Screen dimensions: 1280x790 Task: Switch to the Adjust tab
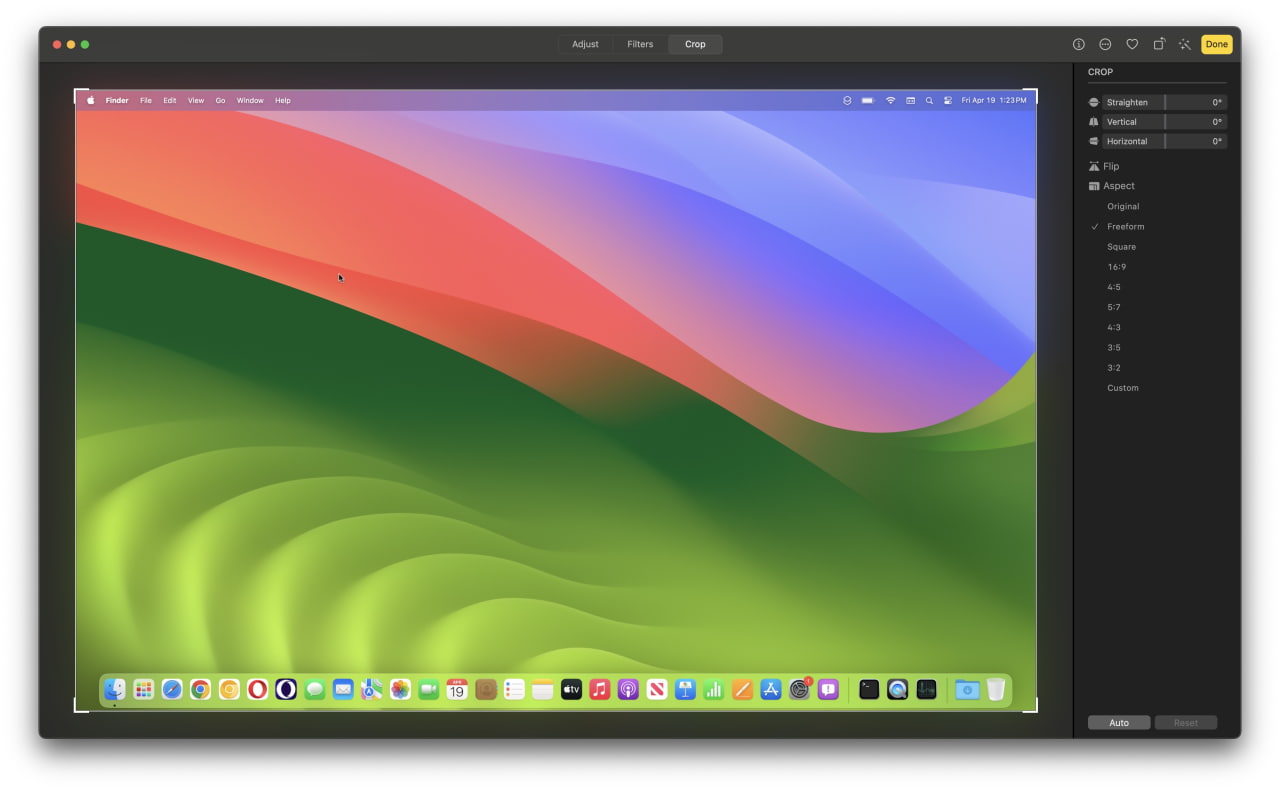click(585, 44)
